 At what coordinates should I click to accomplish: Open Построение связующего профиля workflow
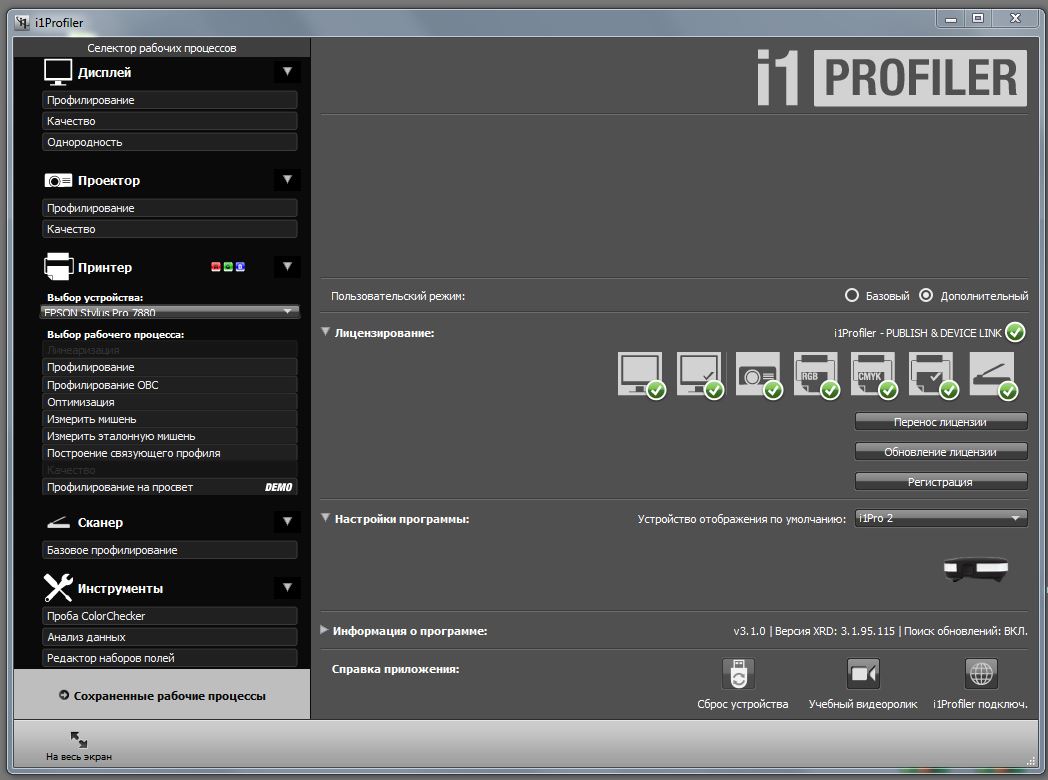tap(170, 453)
